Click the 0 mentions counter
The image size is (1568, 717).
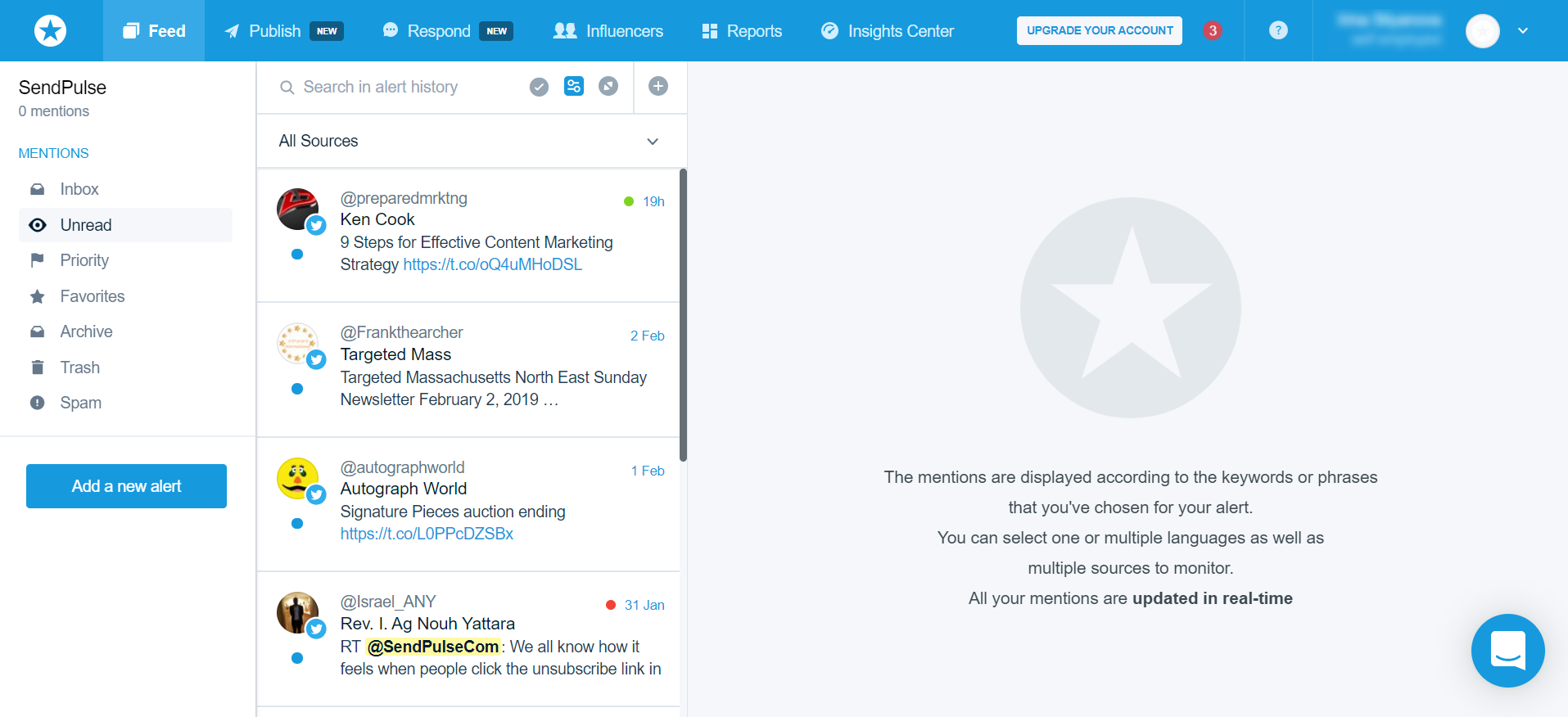coord(54,111)
